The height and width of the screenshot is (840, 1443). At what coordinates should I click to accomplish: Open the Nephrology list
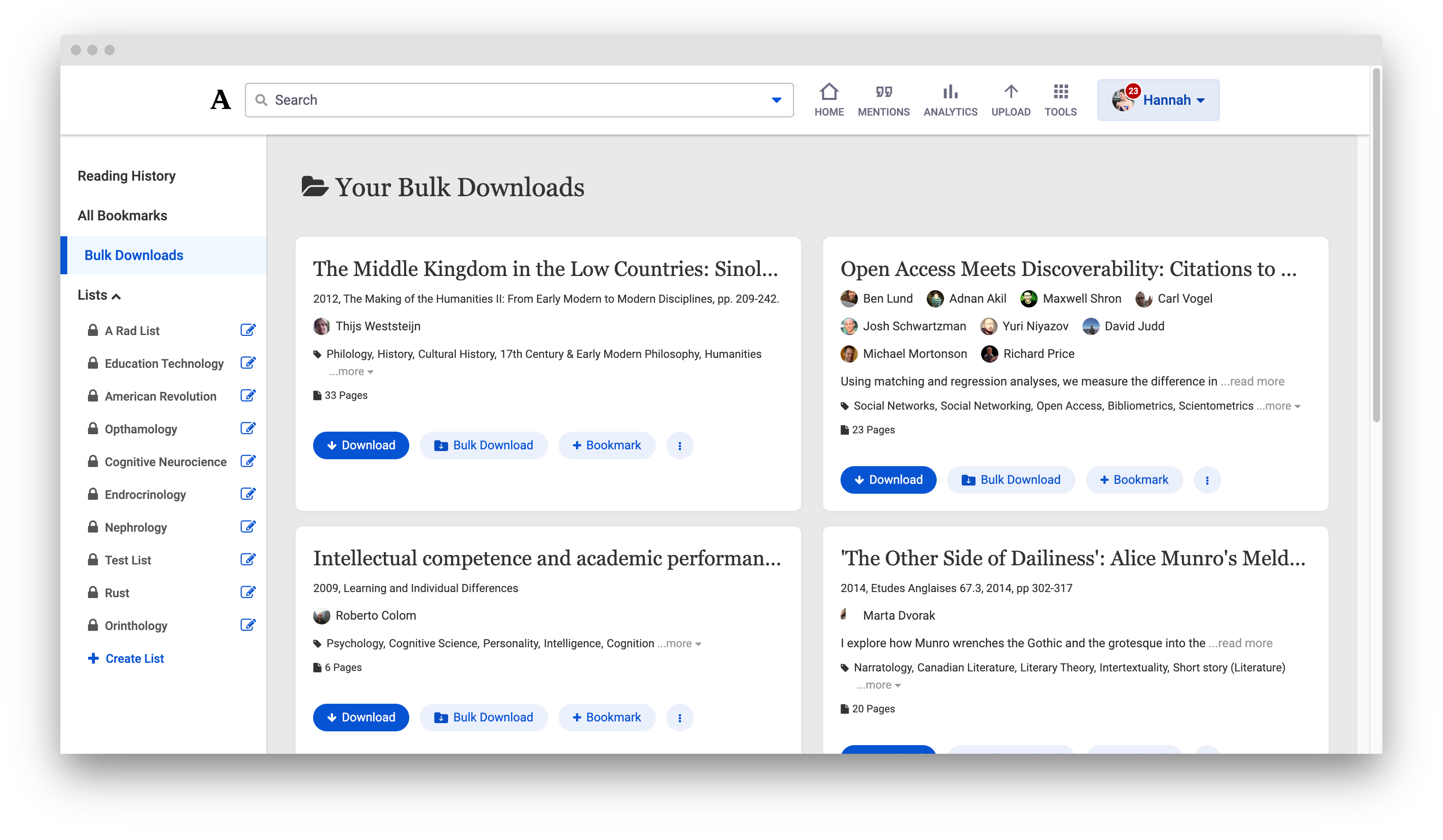tap(136, 527)
